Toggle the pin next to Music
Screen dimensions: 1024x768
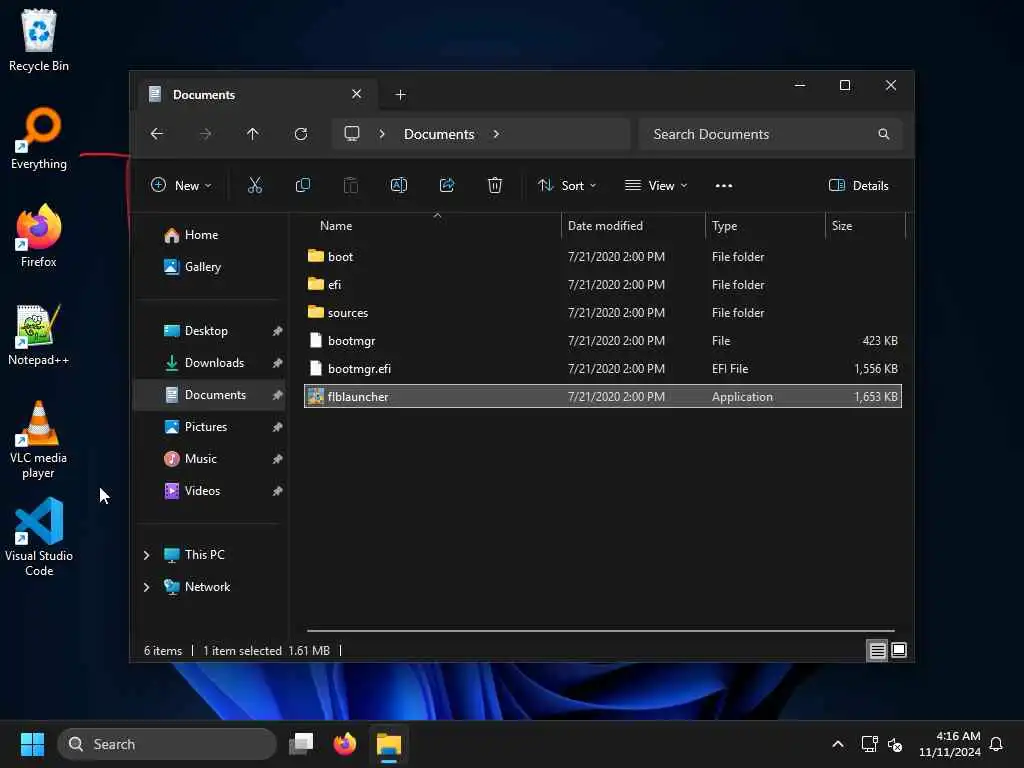coord(277,459)
